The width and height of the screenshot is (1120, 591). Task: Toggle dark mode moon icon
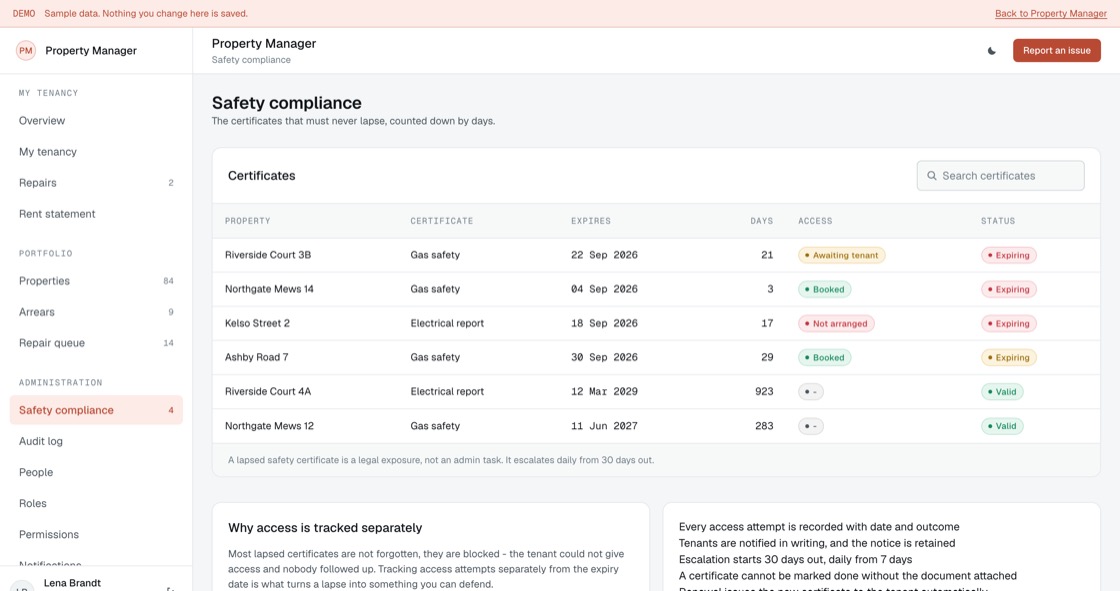click(991, 51)
